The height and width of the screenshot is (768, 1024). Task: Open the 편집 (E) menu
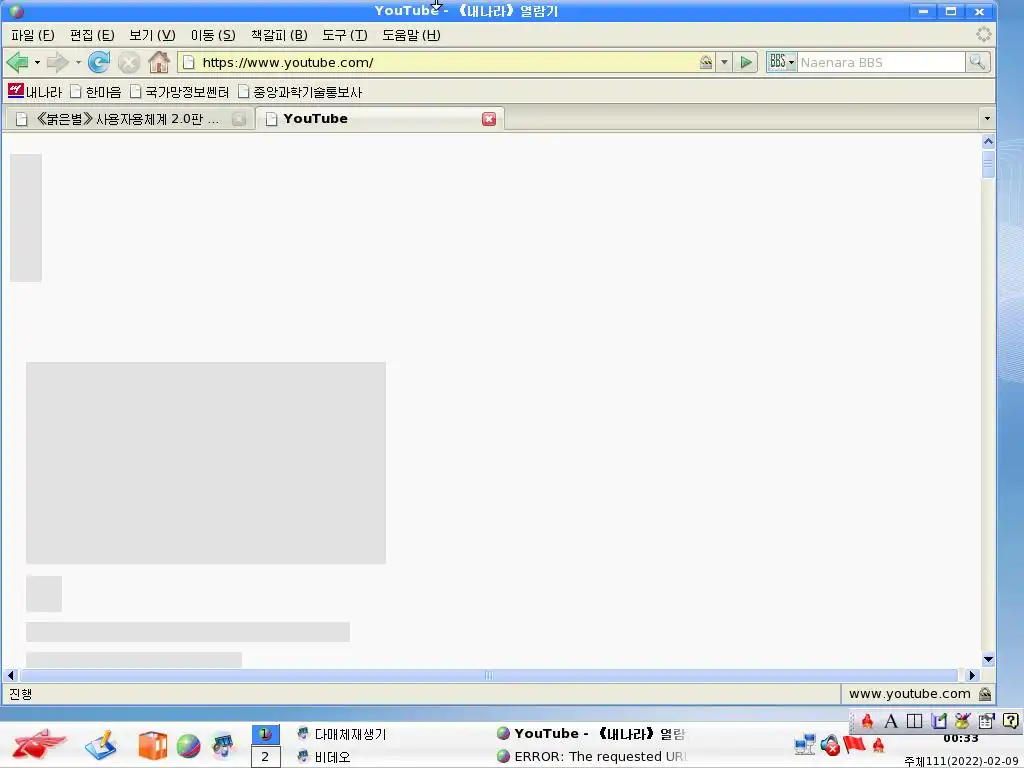pyautogui.click(x=92, y=35)
